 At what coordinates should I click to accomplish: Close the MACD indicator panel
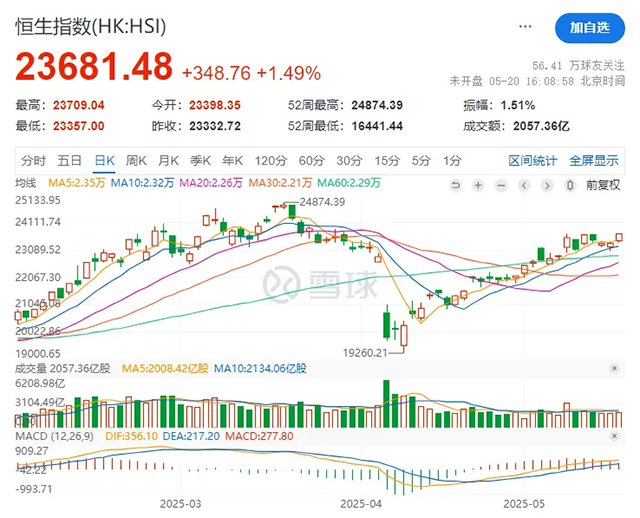[x=614, y=436]
